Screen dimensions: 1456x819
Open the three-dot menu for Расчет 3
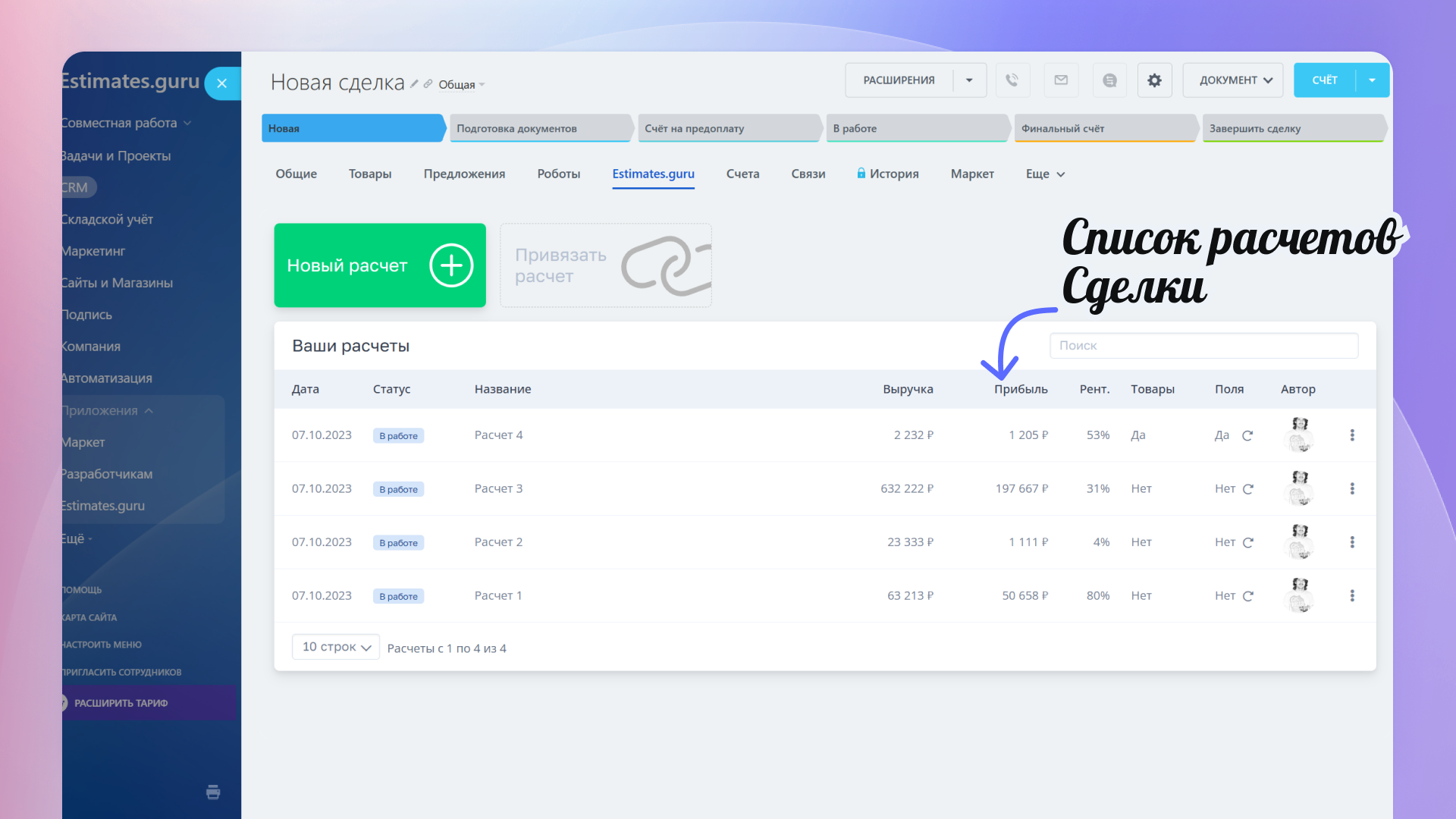click(1352, 489)
